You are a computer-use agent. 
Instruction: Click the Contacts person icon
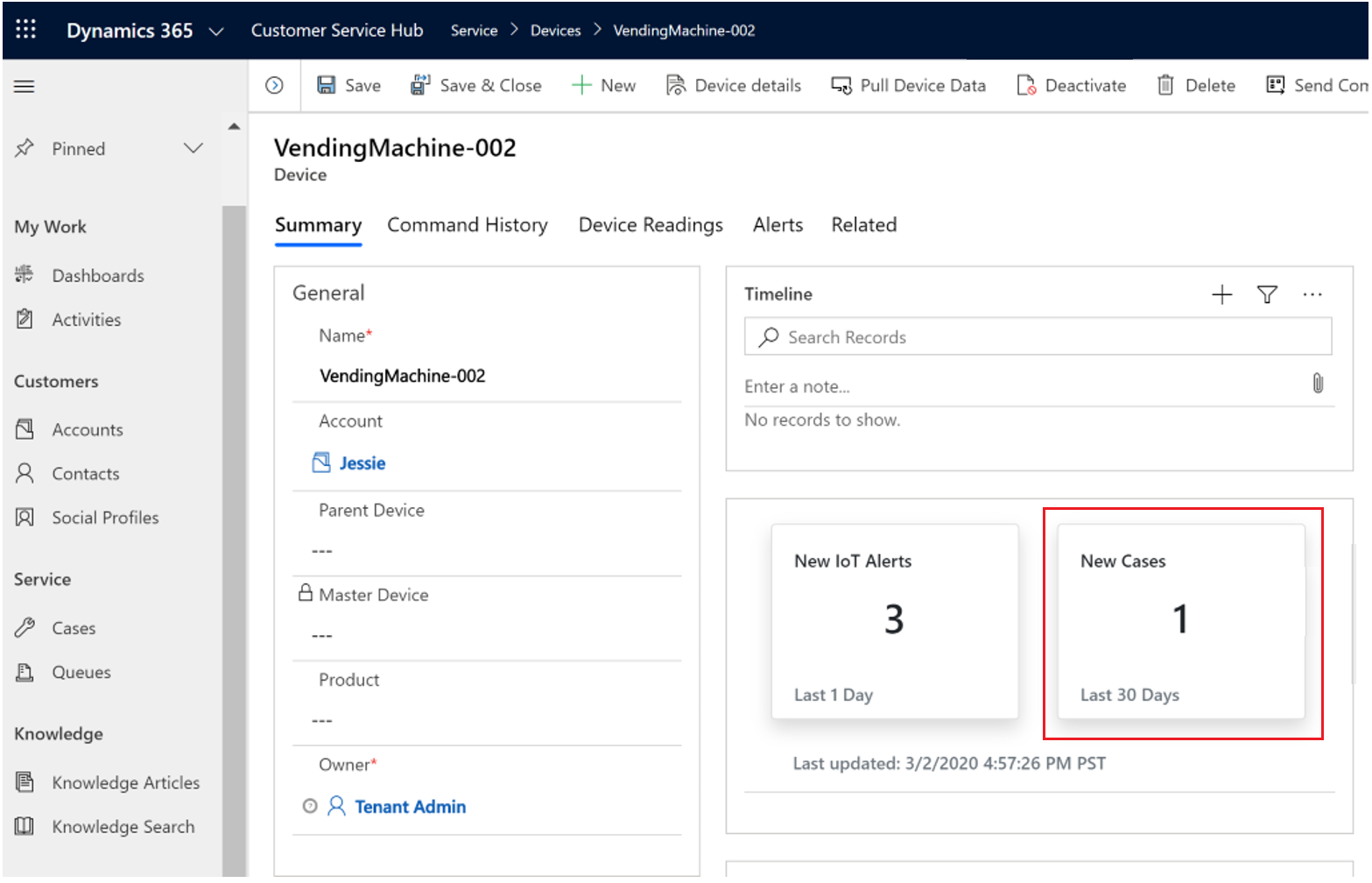[25, 473]
